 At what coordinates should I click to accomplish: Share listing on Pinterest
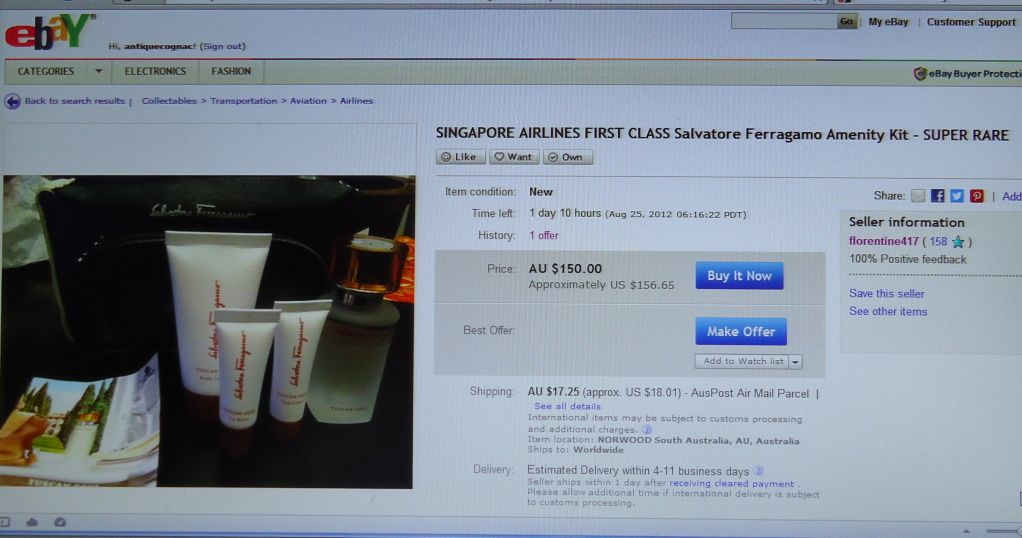[976, 196]
